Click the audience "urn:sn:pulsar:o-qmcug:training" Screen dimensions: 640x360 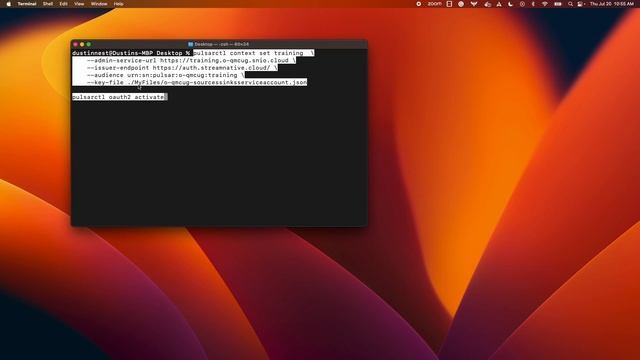(182, 75)
